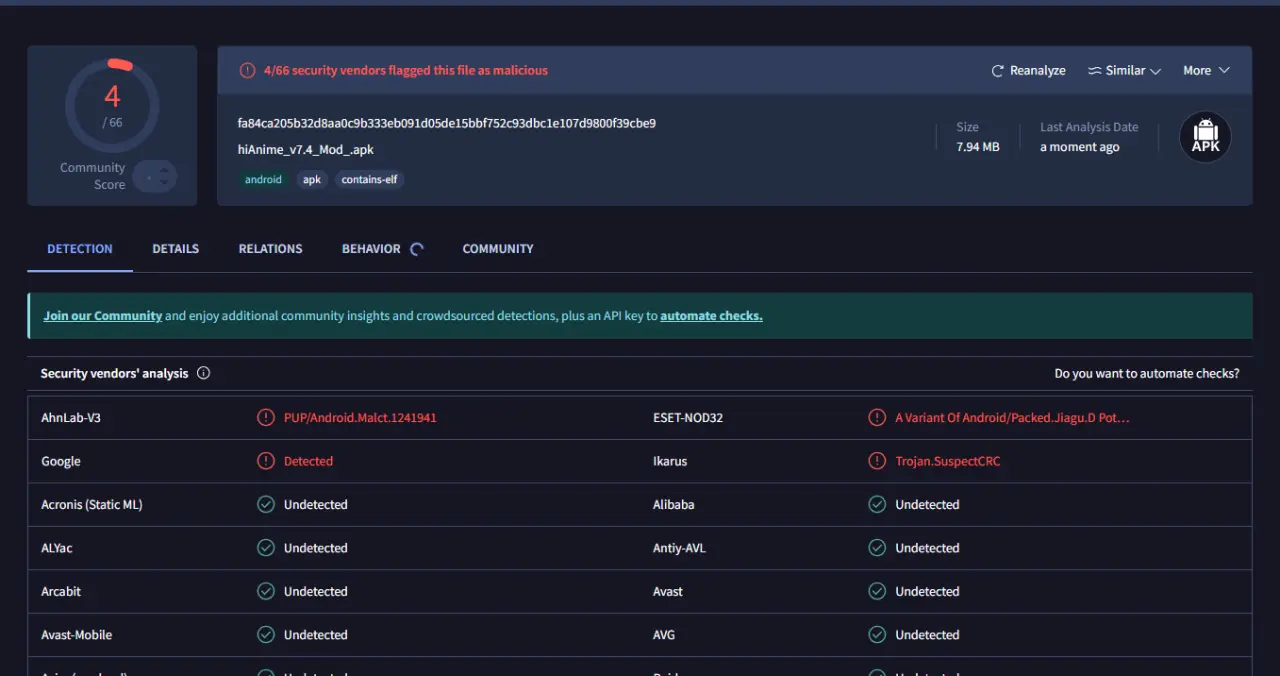Click the info icon beside Security vendors' analysis
Screen dimensions: 1280x676
pos(204,373)
